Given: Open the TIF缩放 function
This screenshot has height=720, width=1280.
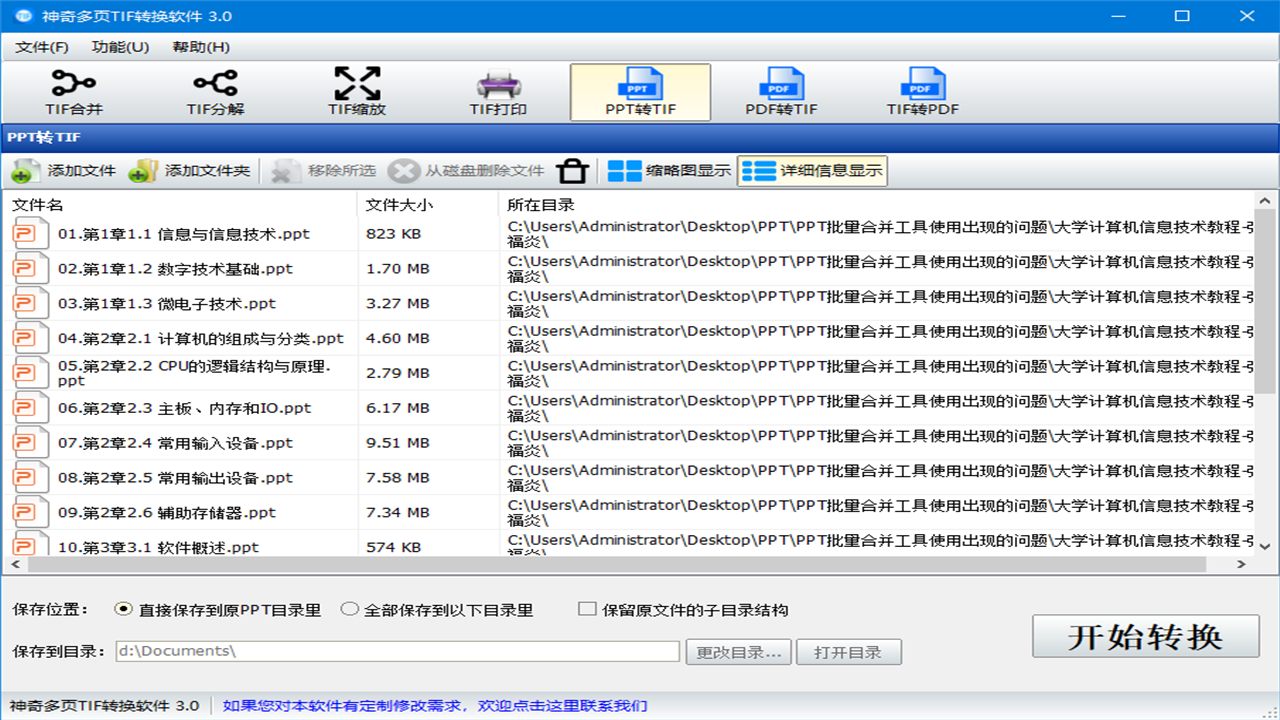Looking at the screenshot, I should click(x=357, y=92).
